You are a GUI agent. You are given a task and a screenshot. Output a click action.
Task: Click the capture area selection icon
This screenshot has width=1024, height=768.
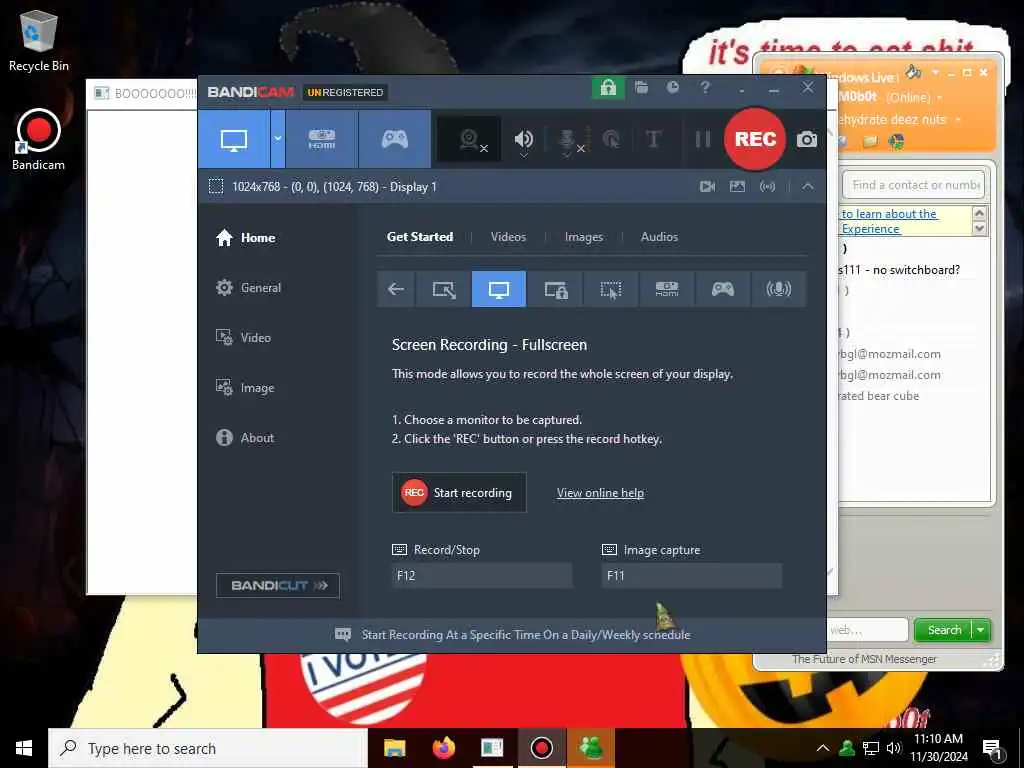[x=216, y=187]
